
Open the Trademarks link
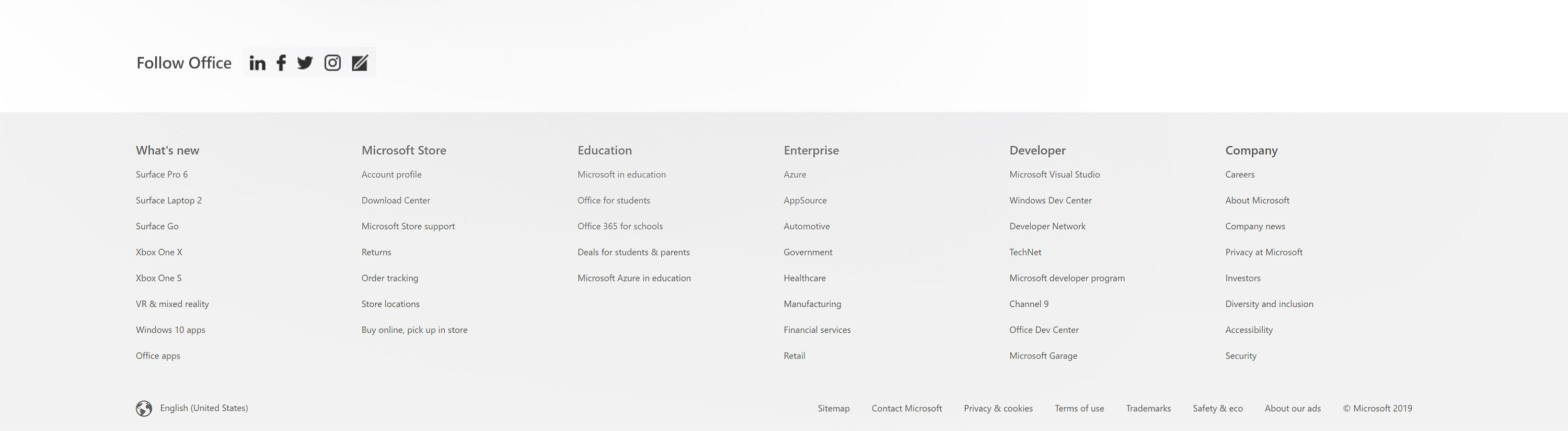[1148, 409]
